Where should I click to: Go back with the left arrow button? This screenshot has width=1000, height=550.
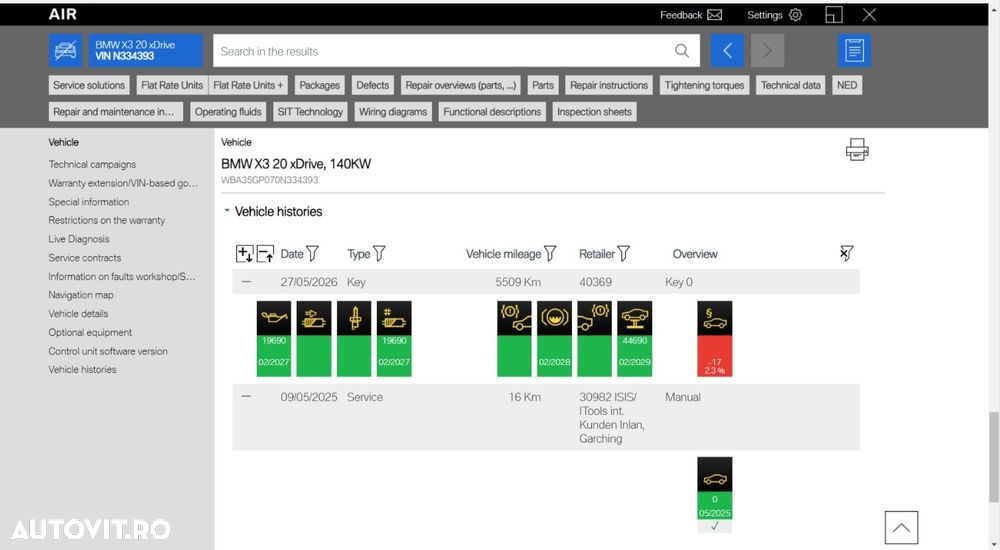tap(728, 50)
